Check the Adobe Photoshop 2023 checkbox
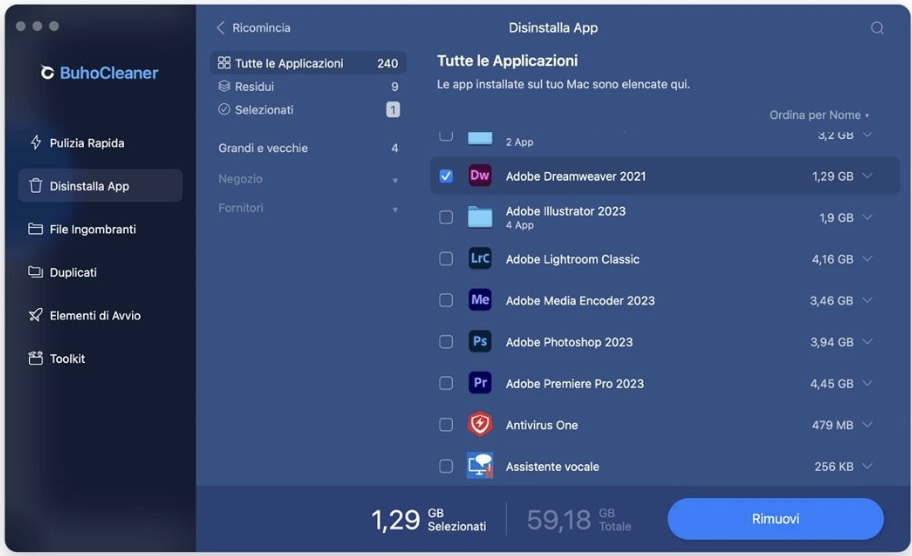The width and height of the screenshot is (912, 556). [446, 342]
